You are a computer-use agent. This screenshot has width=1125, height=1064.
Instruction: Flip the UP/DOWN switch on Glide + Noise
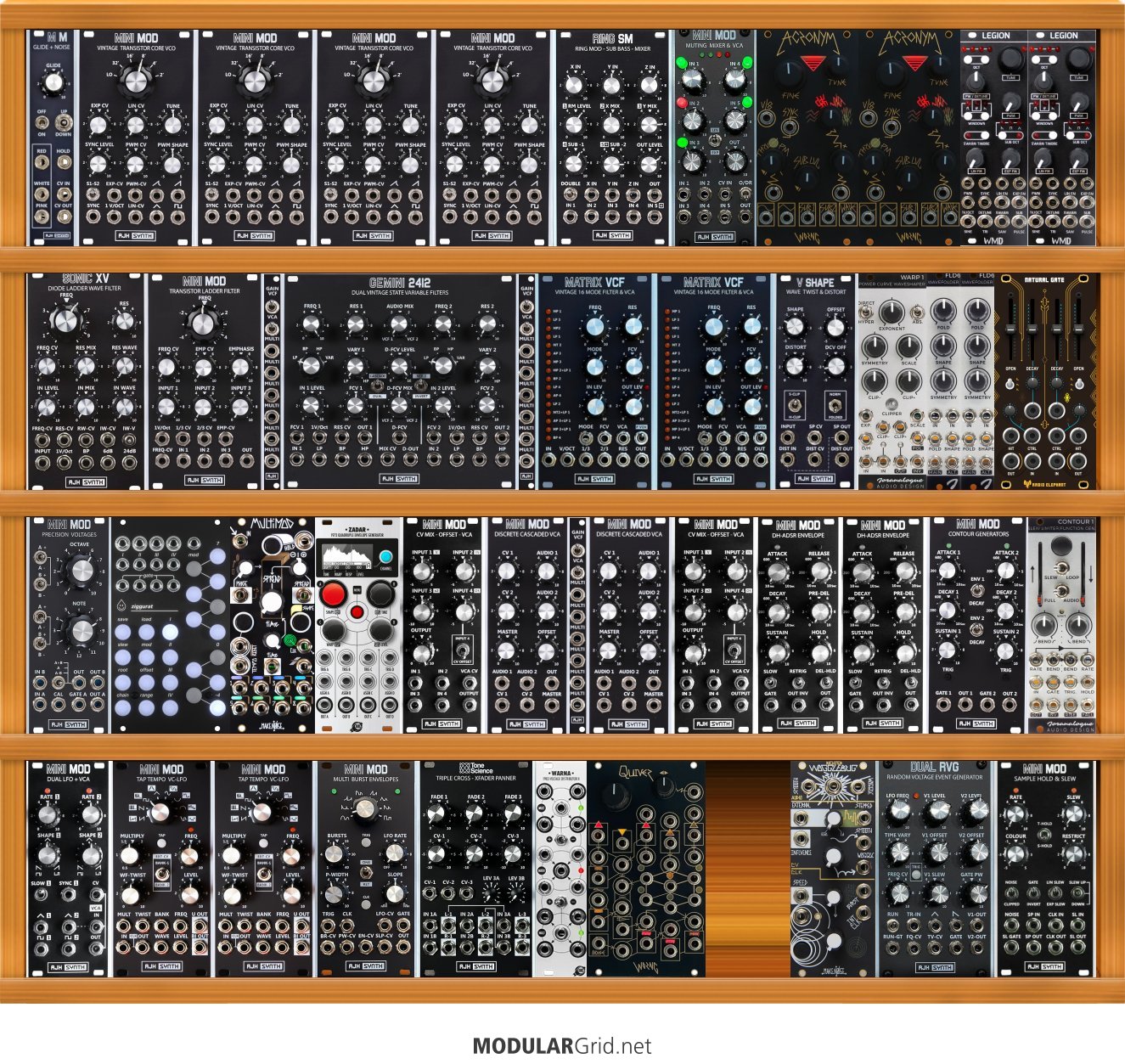pos(64,122)
